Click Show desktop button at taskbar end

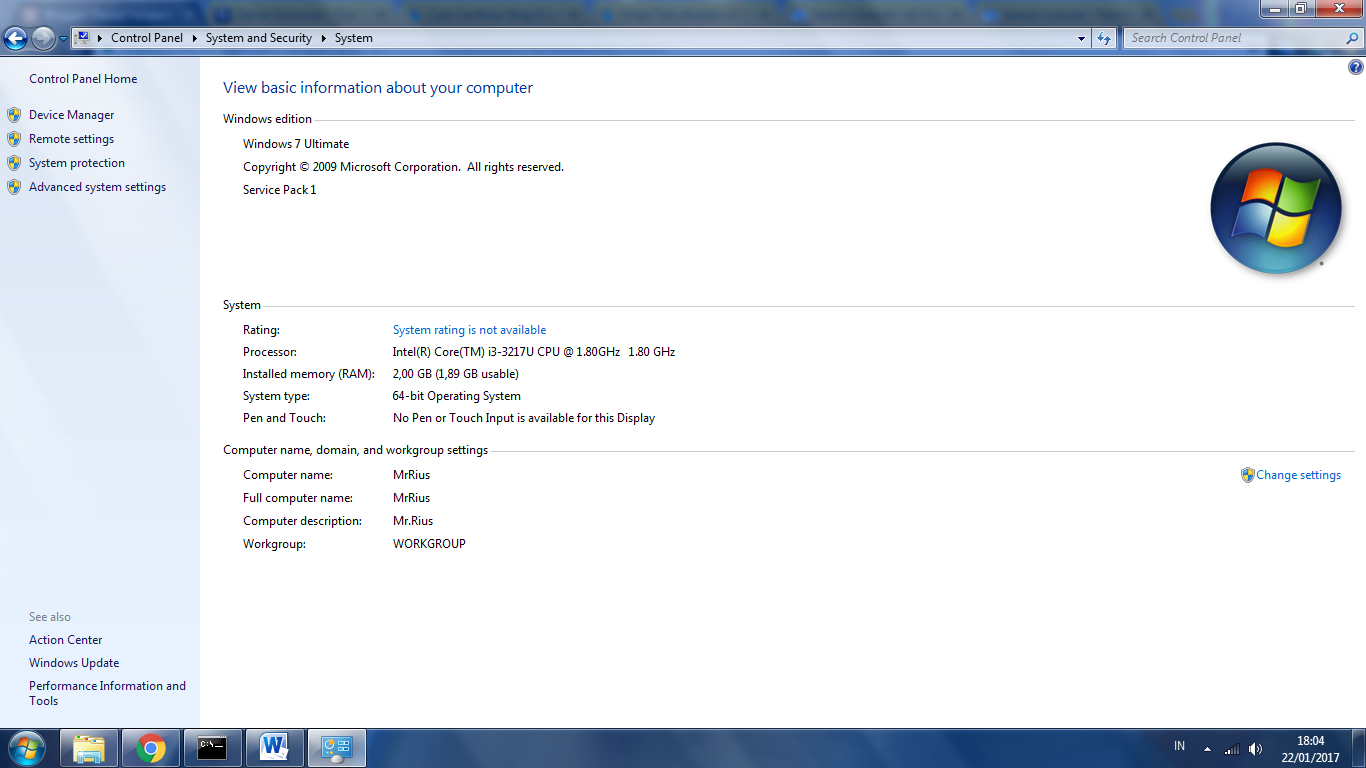tap(1359, 748)
